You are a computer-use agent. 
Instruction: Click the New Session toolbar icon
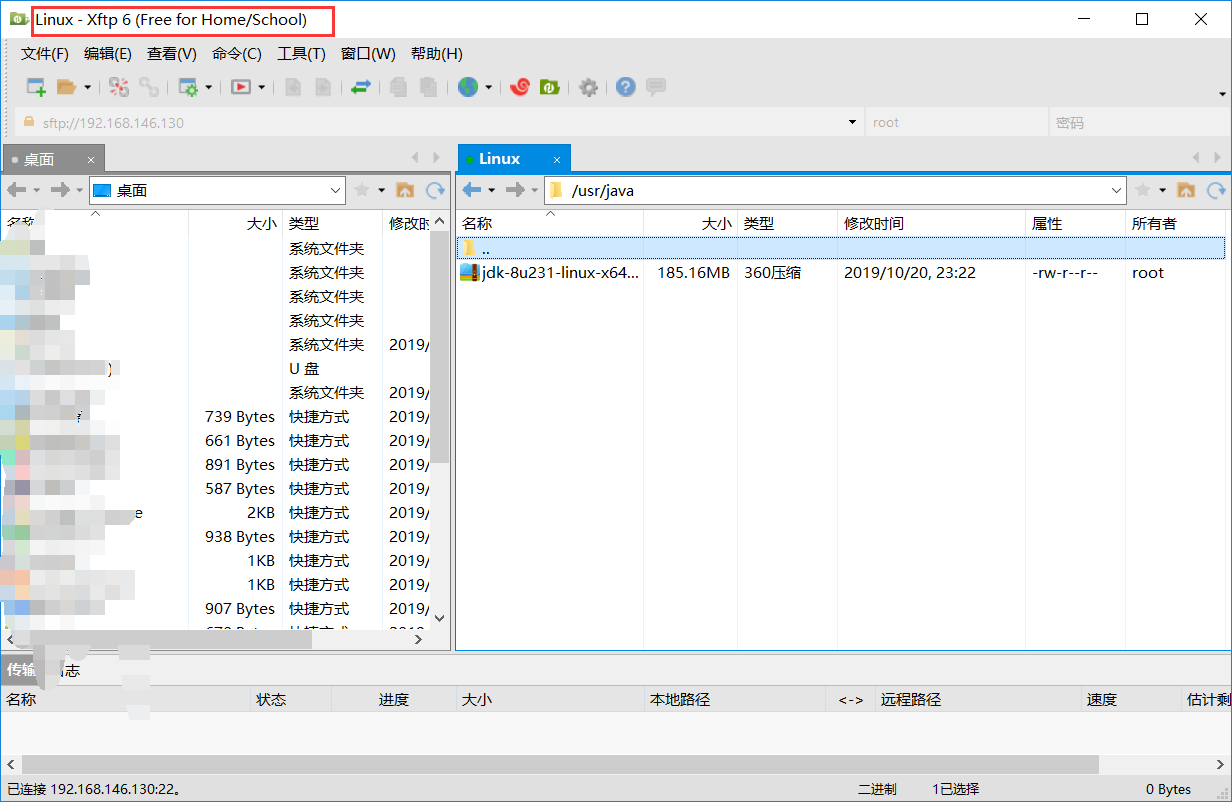(x=36, y=87)
